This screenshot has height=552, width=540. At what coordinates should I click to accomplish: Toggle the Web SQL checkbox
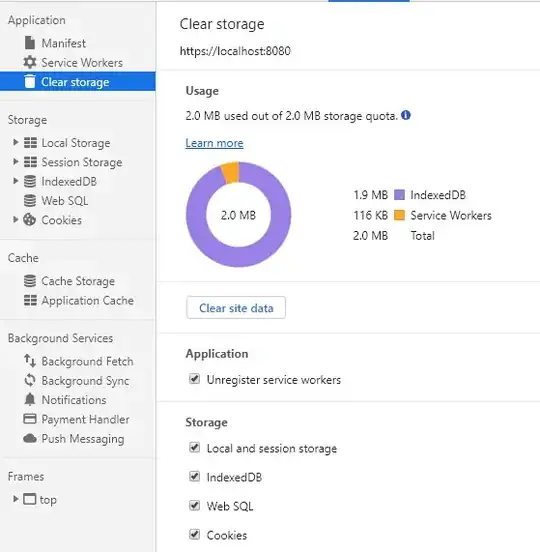(x=195, y=506)
